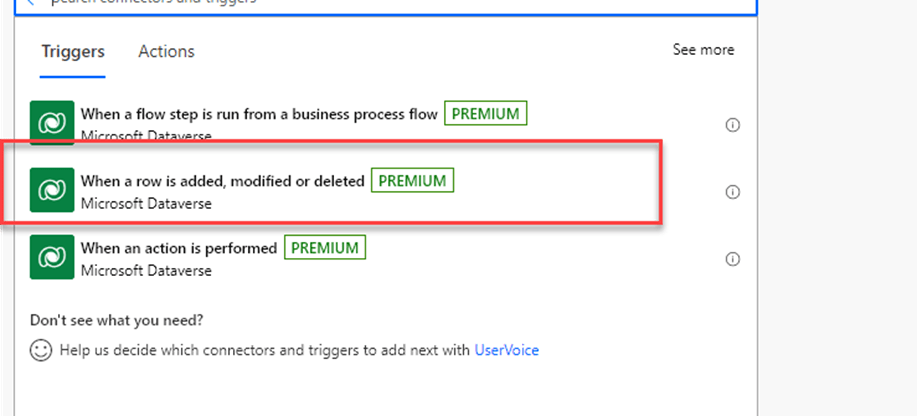Image resolution: width=917 pixels, height=416 pixels.
Task: Click the See more link
Action: coord(703,50)
